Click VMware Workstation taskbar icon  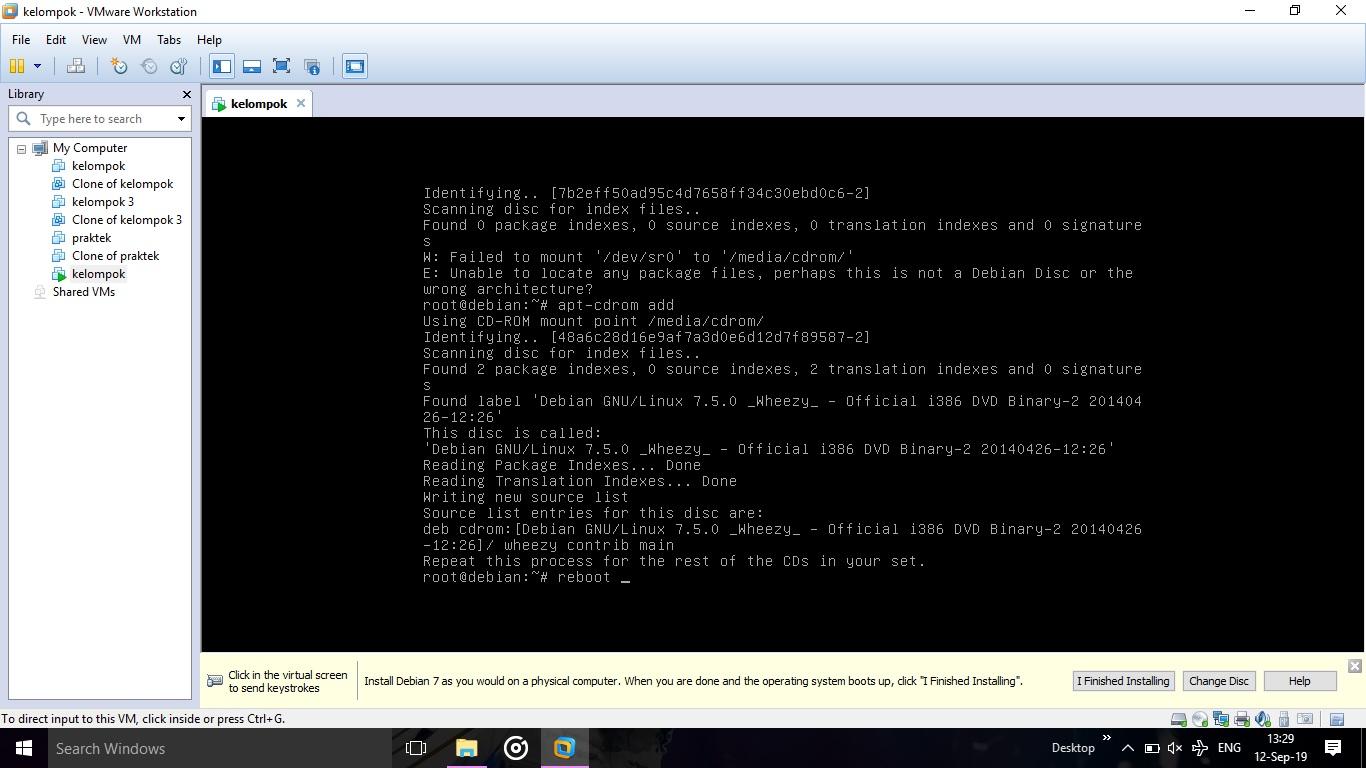coord(565,748)
